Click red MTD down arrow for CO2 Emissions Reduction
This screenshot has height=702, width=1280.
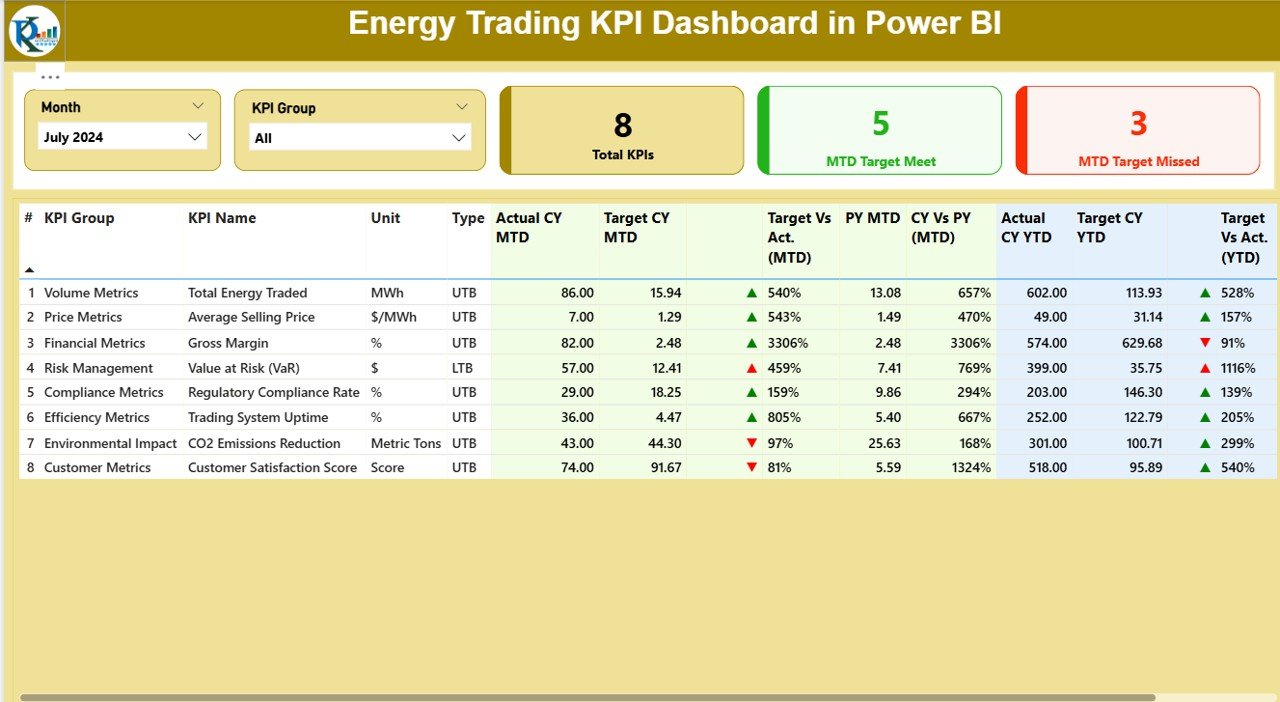tap(751, 443)
